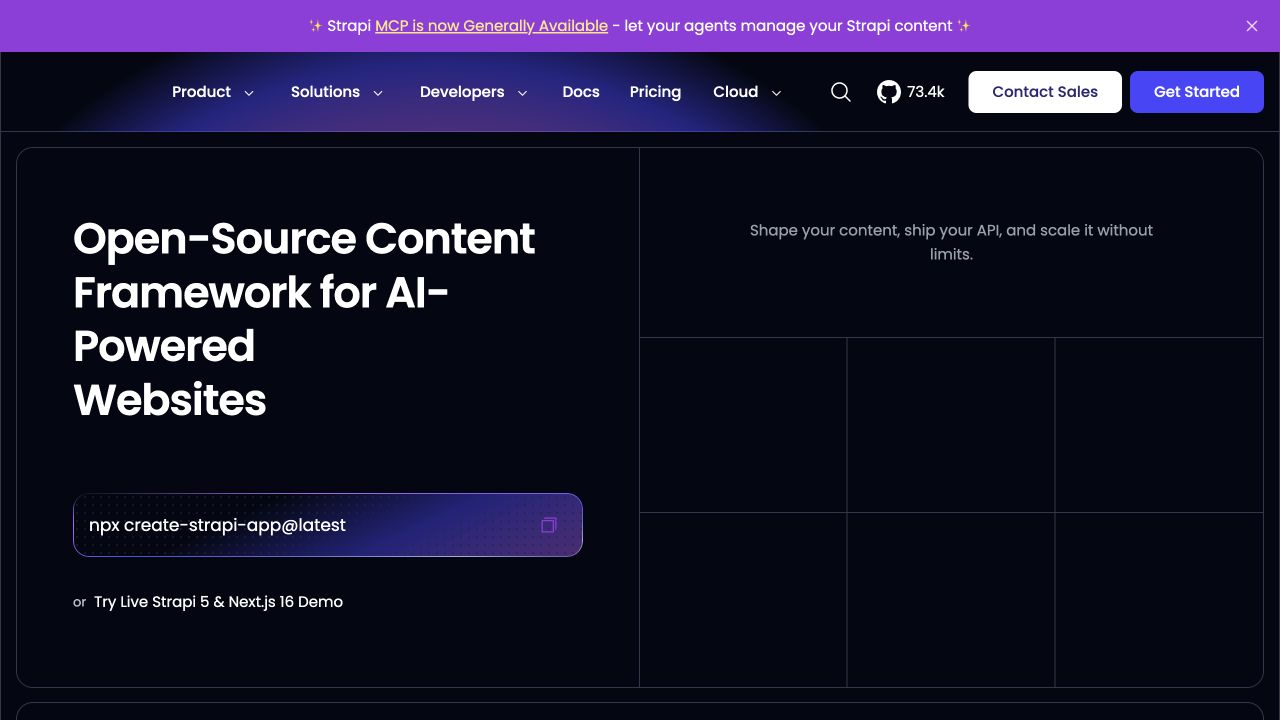This screenshot has height=720, width=1280.
Task: Open the Product menu label
Action: pyautogui.click(x=201, y=92)
